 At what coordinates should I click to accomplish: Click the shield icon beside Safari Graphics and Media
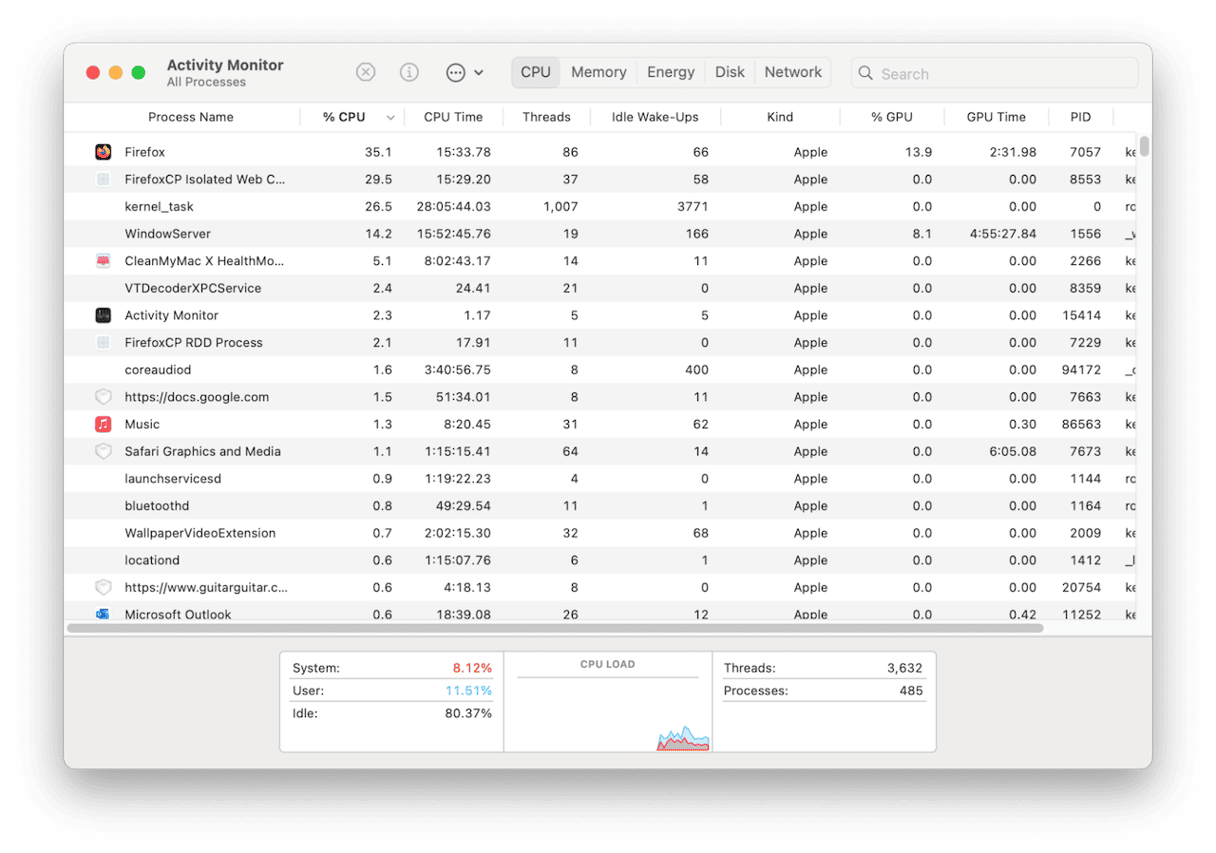tap(103, 451)
